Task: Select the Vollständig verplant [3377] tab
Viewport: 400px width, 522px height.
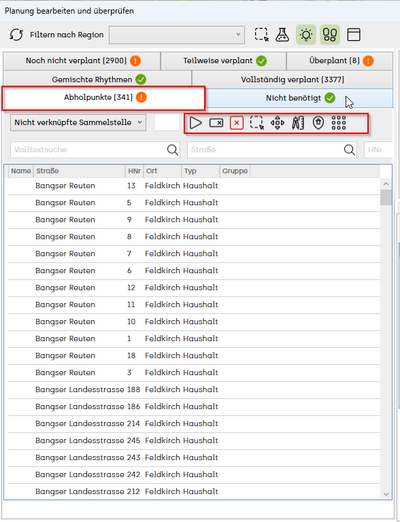Action: point(292,79)
